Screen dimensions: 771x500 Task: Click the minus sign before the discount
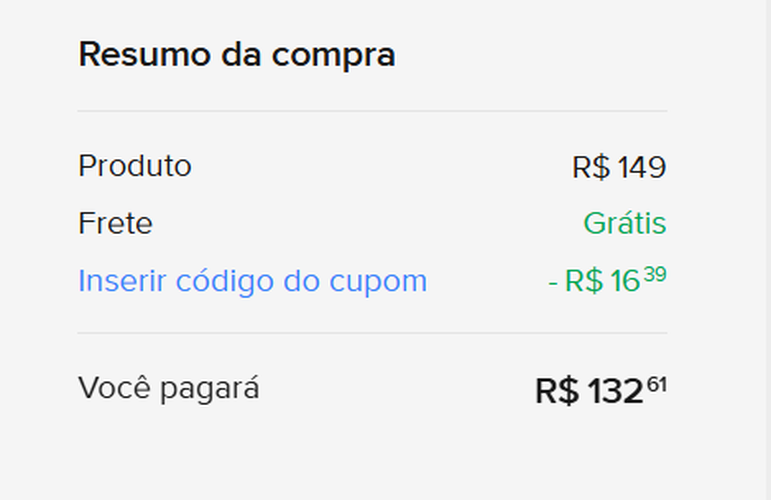point(552,282)
